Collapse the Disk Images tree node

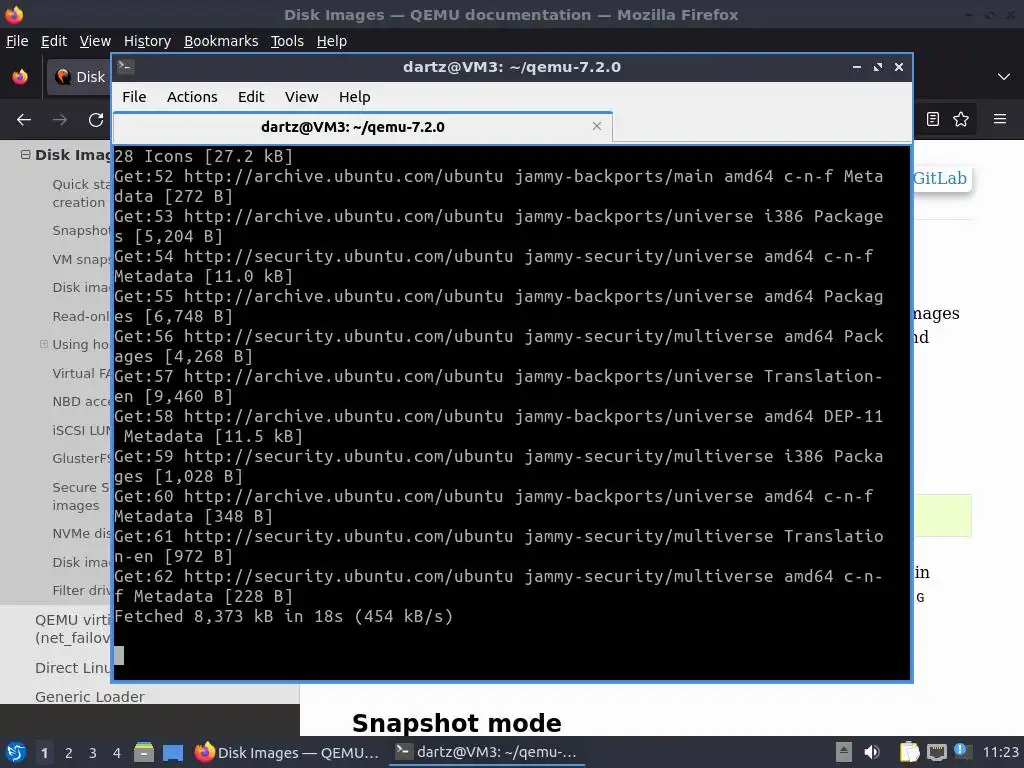[x=25, y=155]
